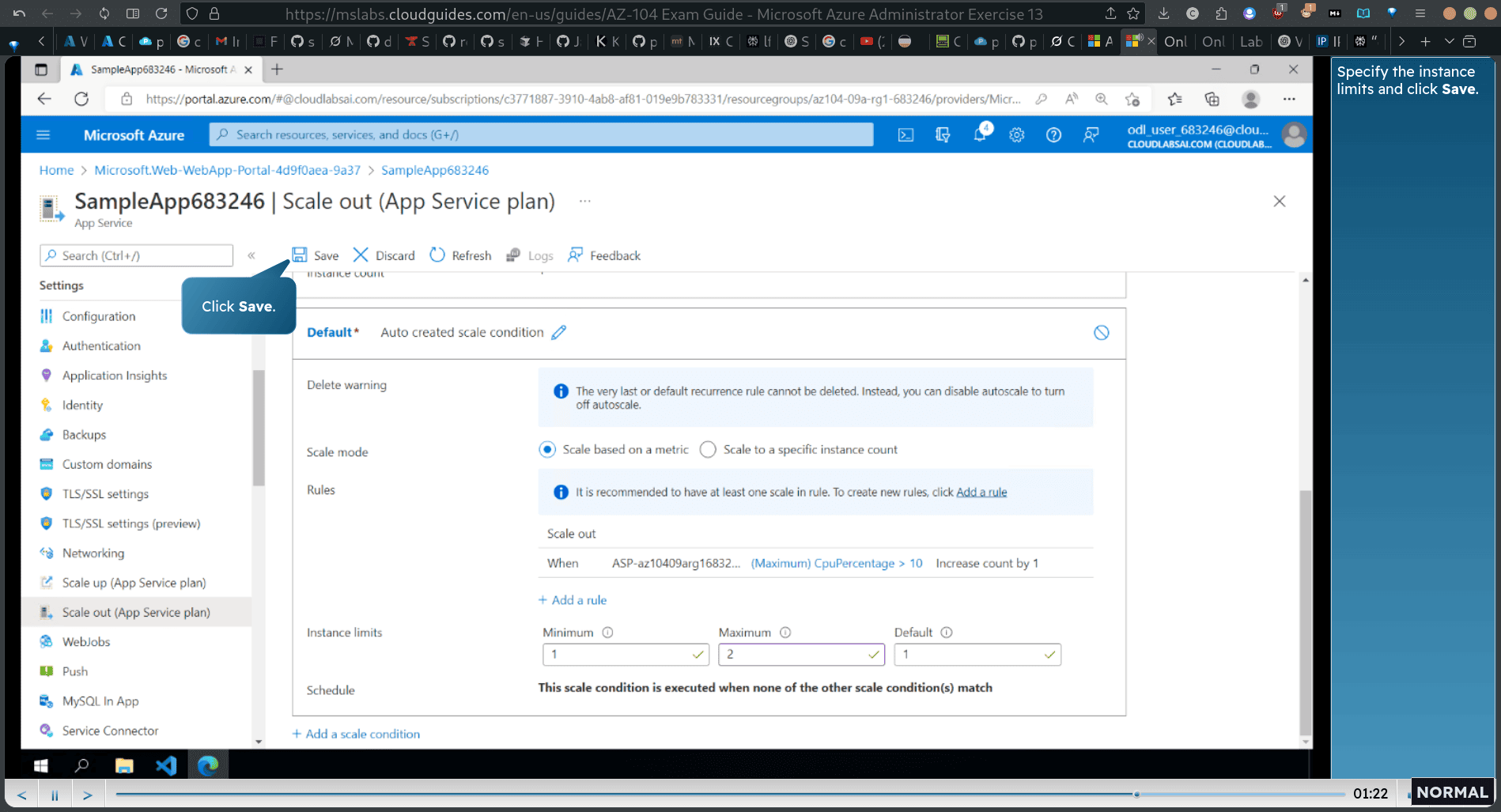Open Identity settings

(82, 405)
